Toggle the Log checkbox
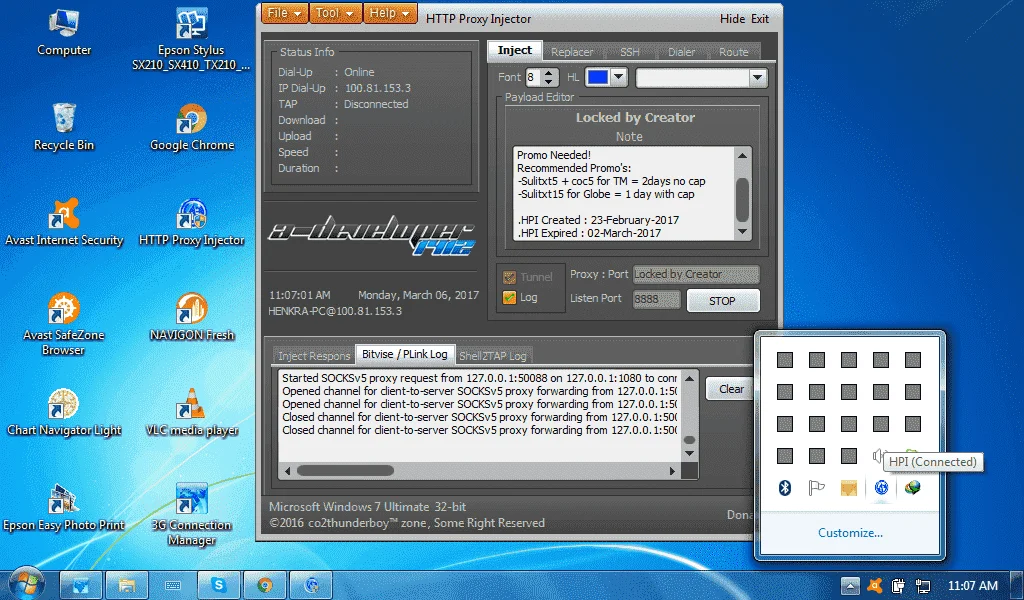This screenshot has width=1024, height=600. pyautogui.click(x=509, y=298)
